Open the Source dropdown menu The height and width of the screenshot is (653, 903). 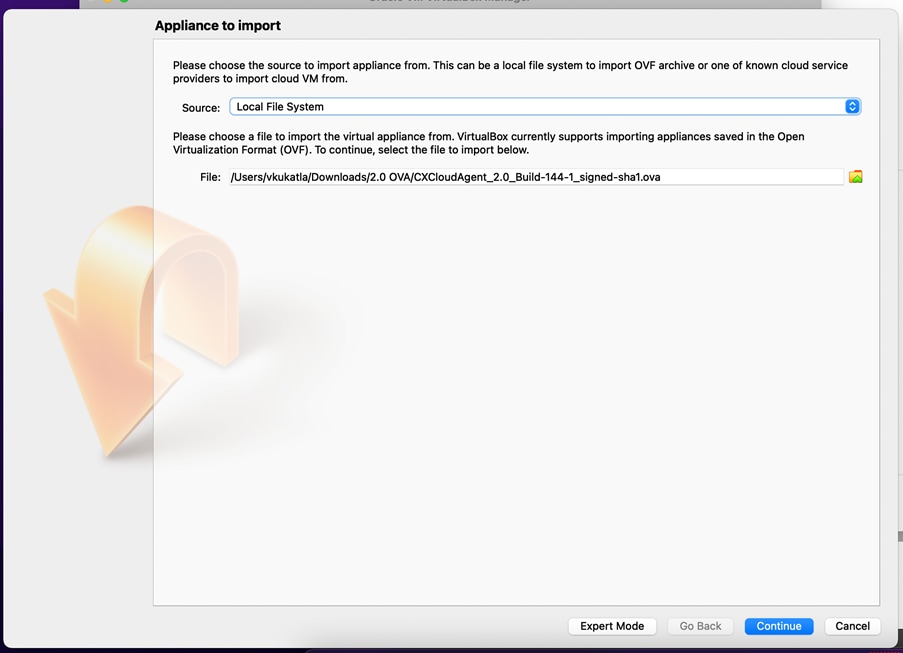[545, 107]
